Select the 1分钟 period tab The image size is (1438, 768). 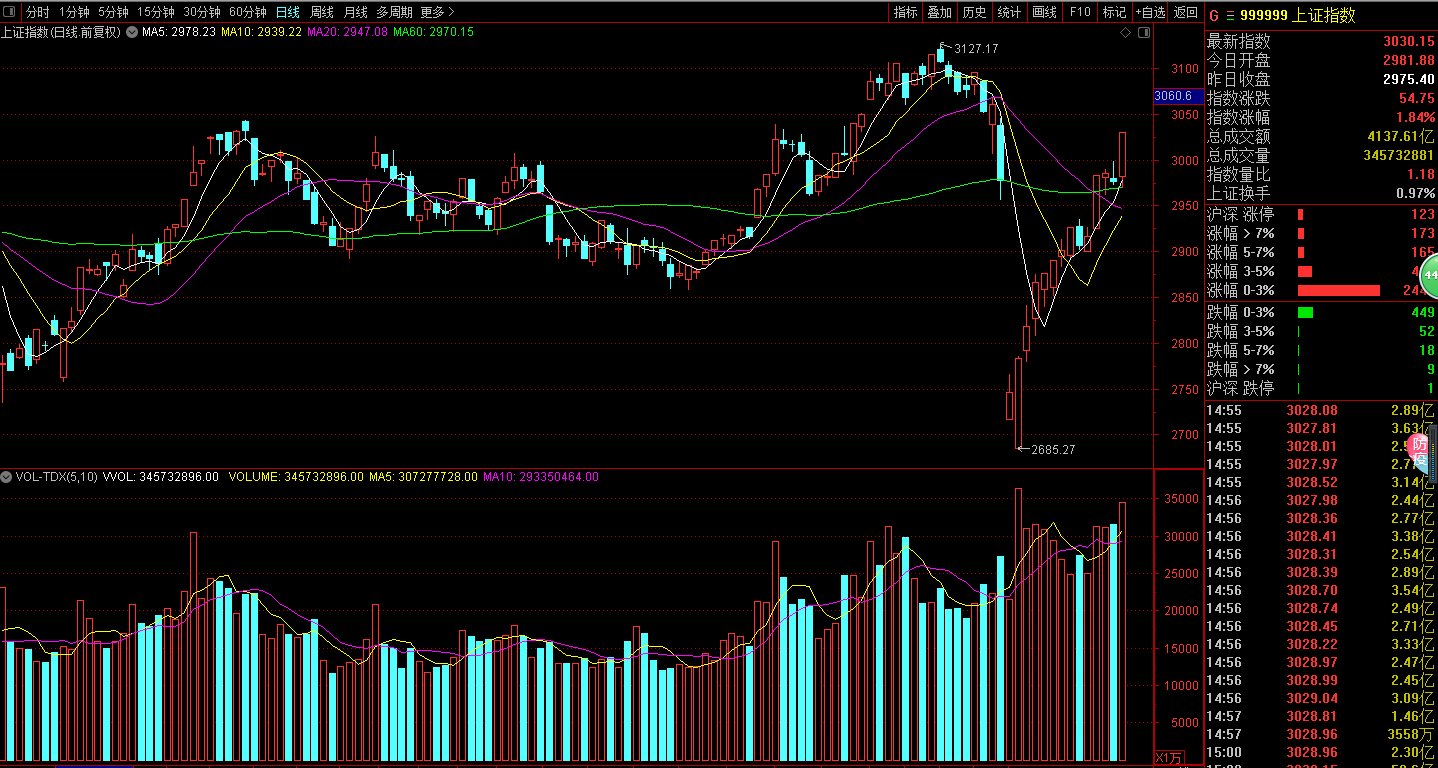(x=74, y=12)
